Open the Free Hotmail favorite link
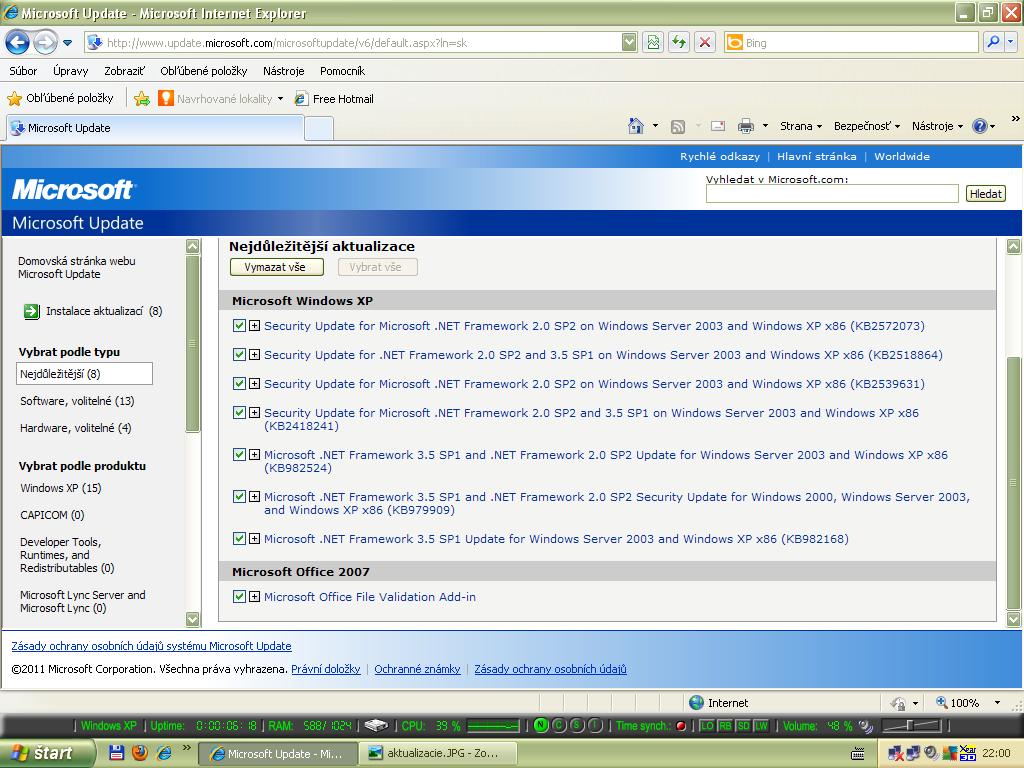This screenshot has width=1024, height=768. click(x=334, y=99)
